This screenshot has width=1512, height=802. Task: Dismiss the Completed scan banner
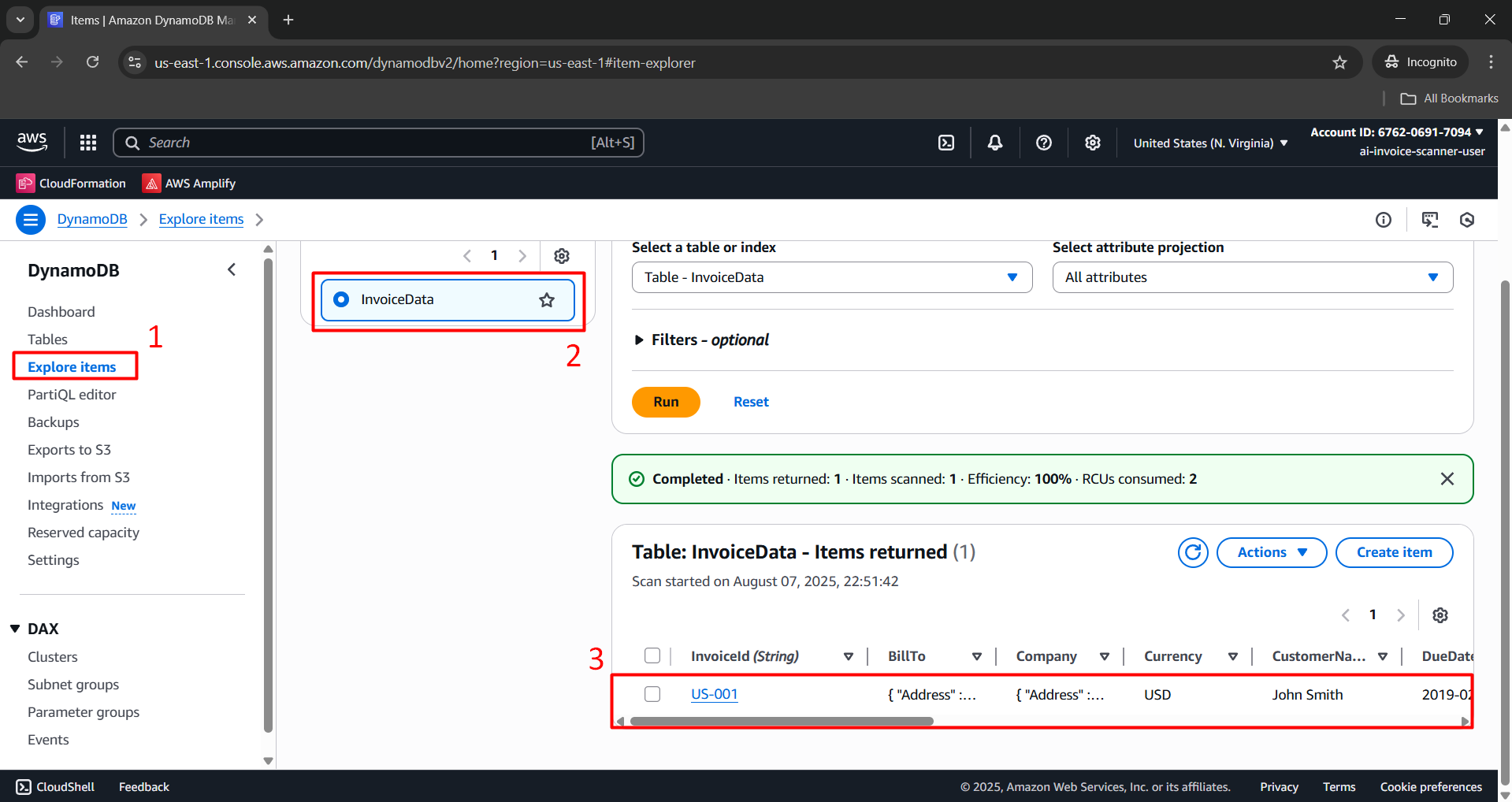(1447, 479)
